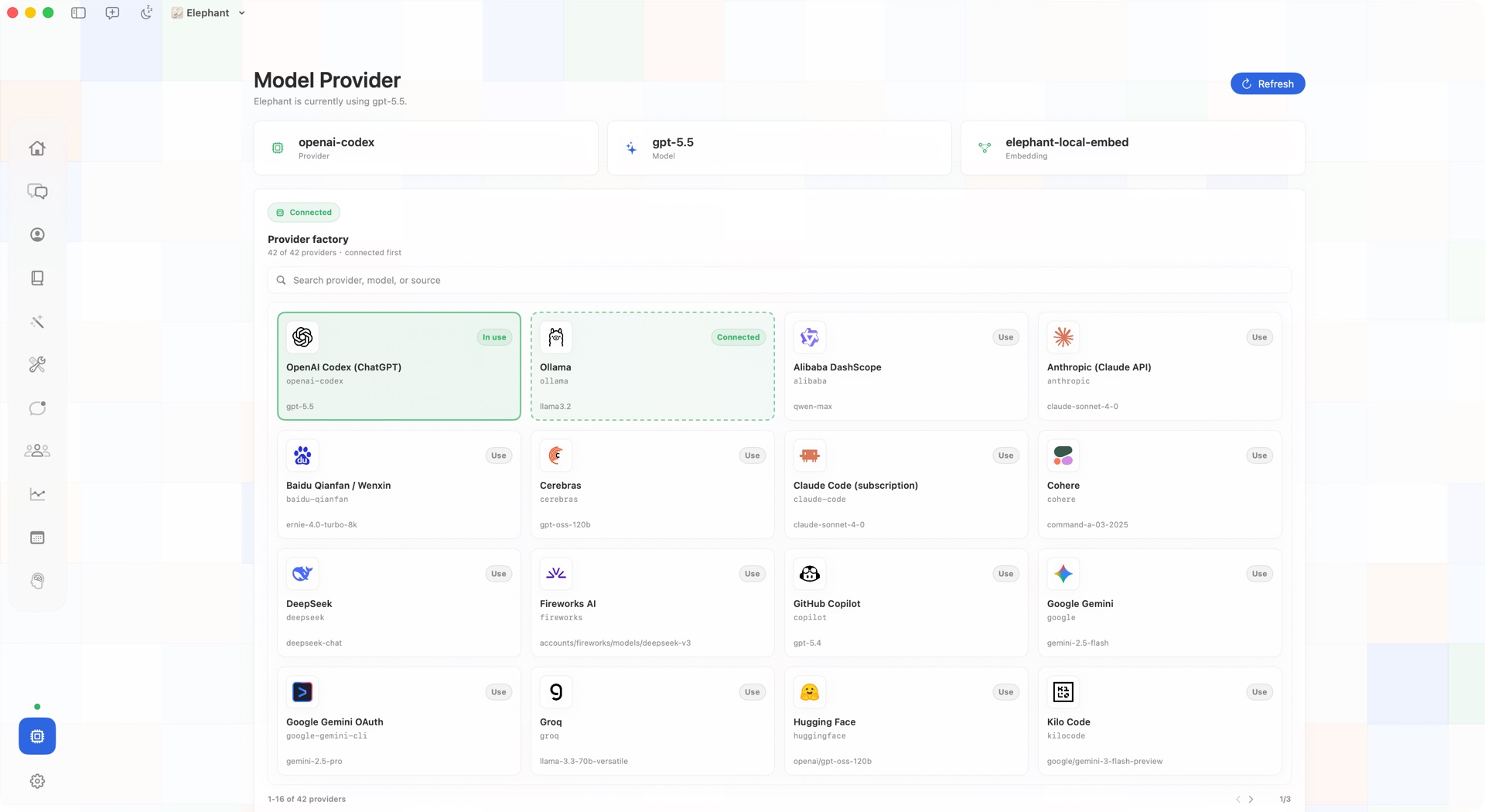Open the user profile circle sidebar icon

[x=37, y=235]
